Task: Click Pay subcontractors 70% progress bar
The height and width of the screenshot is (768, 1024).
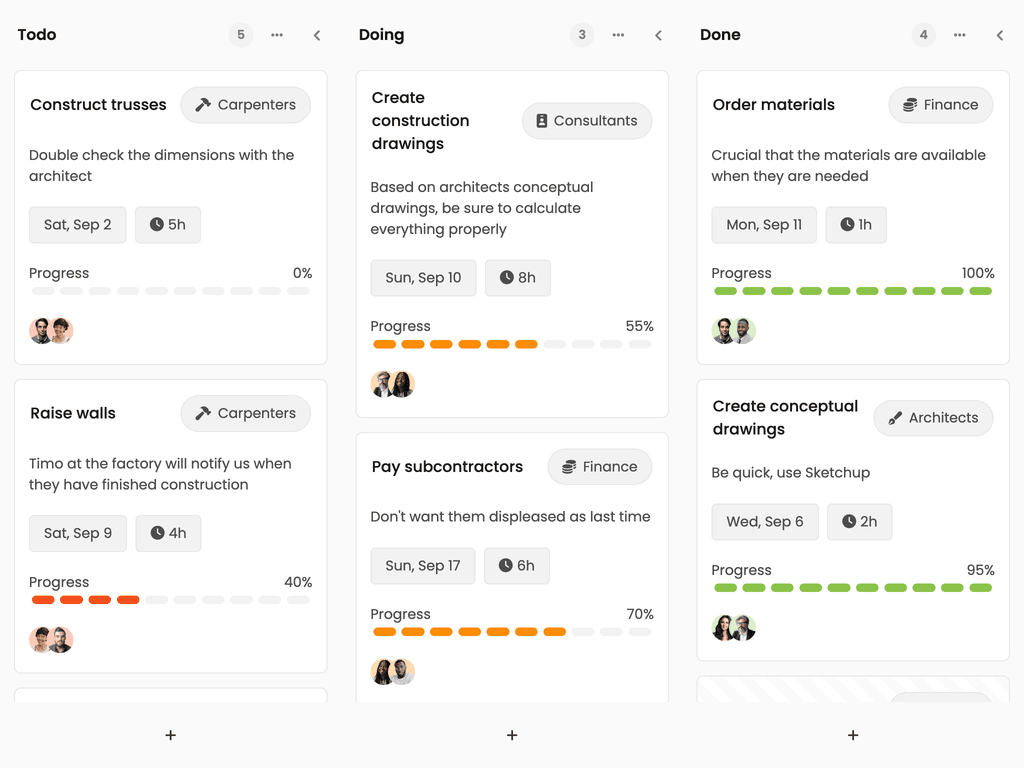Action: pos(512,632)
